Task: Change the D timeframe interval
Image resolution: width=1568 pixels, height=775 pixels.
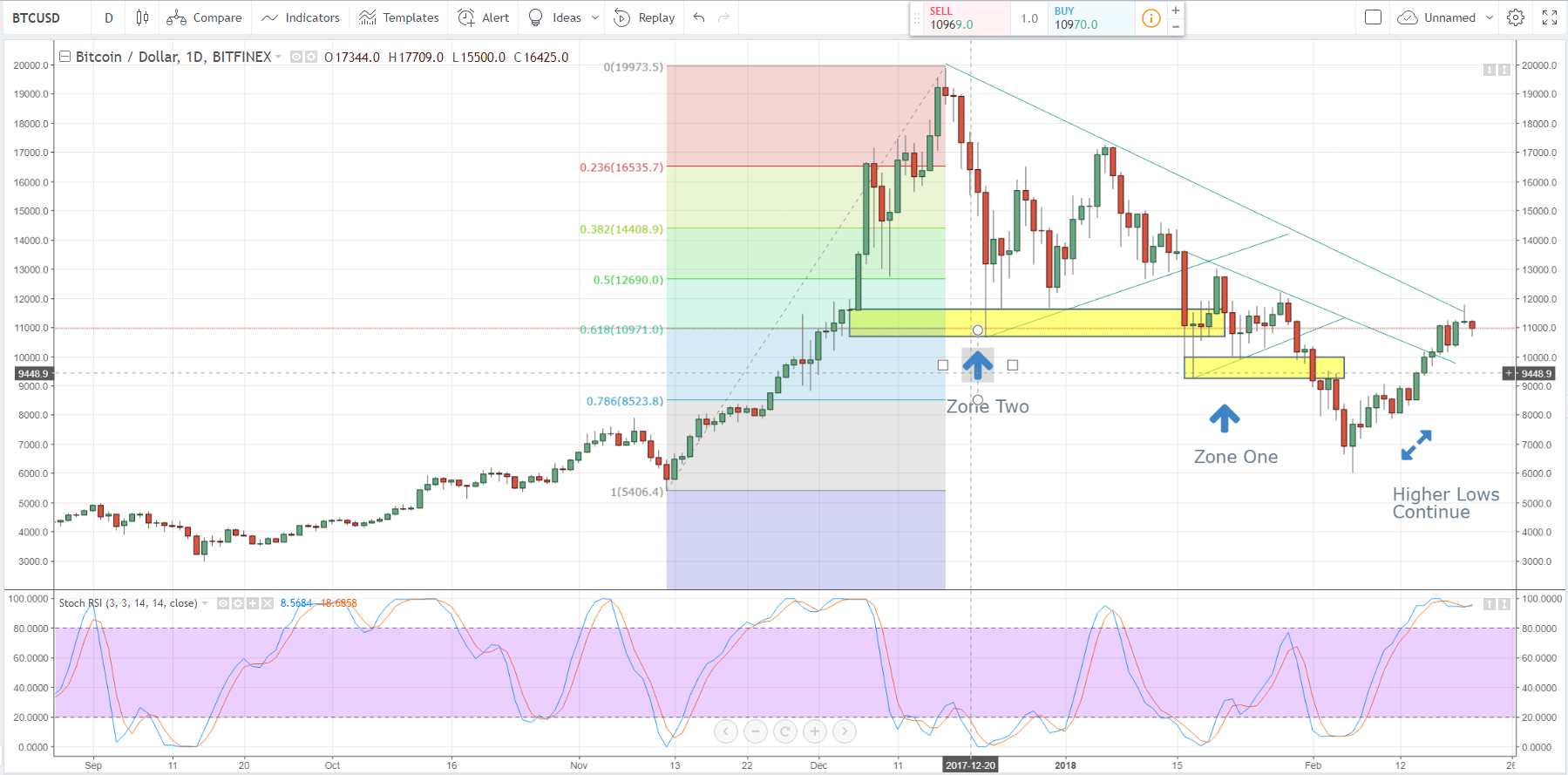Action: click(109, 17)
